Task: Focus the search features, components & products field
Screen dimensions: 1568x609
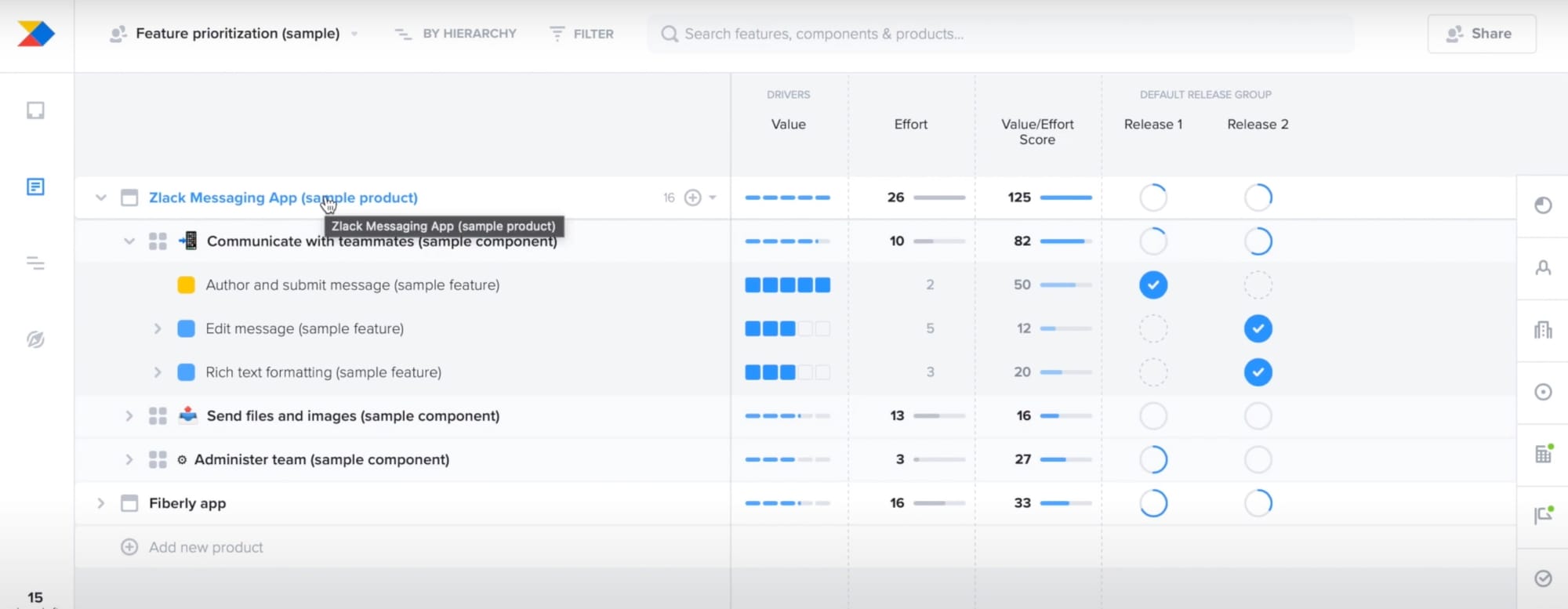Action: (1000, 34)
